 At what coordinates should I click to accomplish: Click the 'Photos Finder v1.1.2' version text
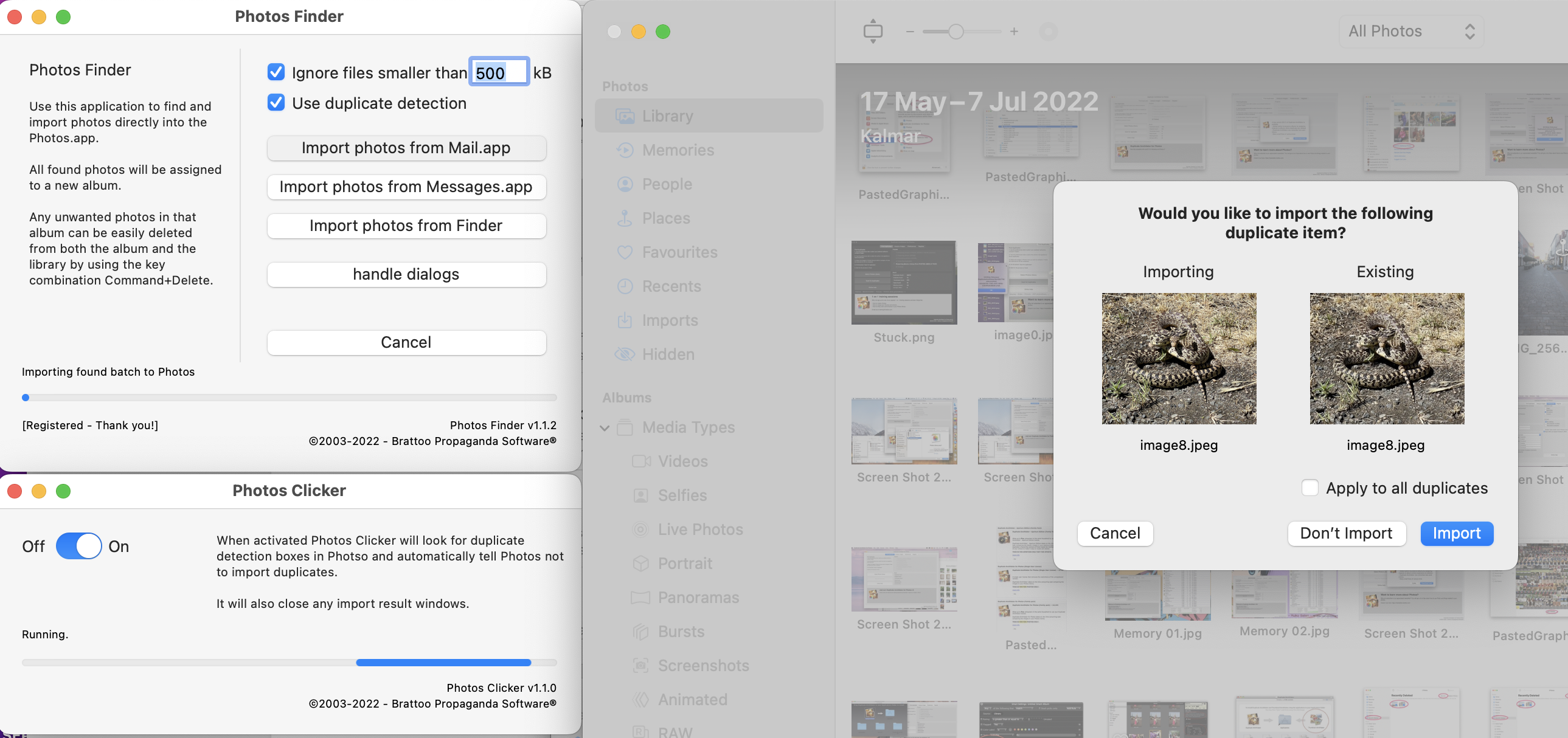pos(503,426)
